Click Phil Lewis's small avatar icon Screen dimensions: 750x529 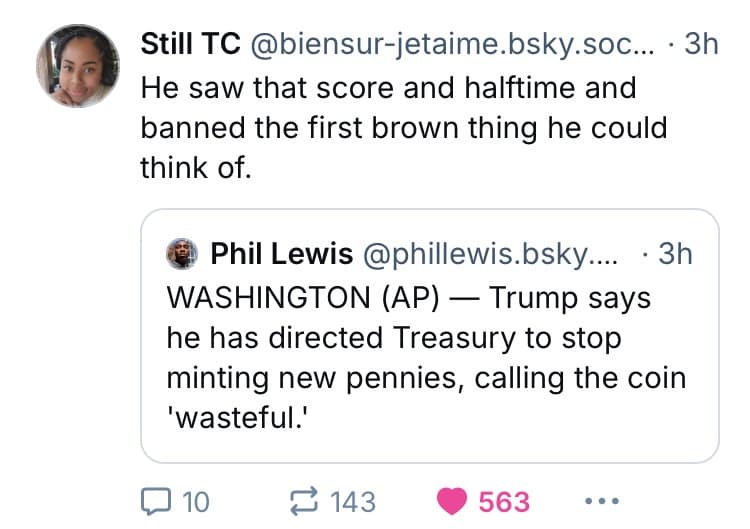182,254
